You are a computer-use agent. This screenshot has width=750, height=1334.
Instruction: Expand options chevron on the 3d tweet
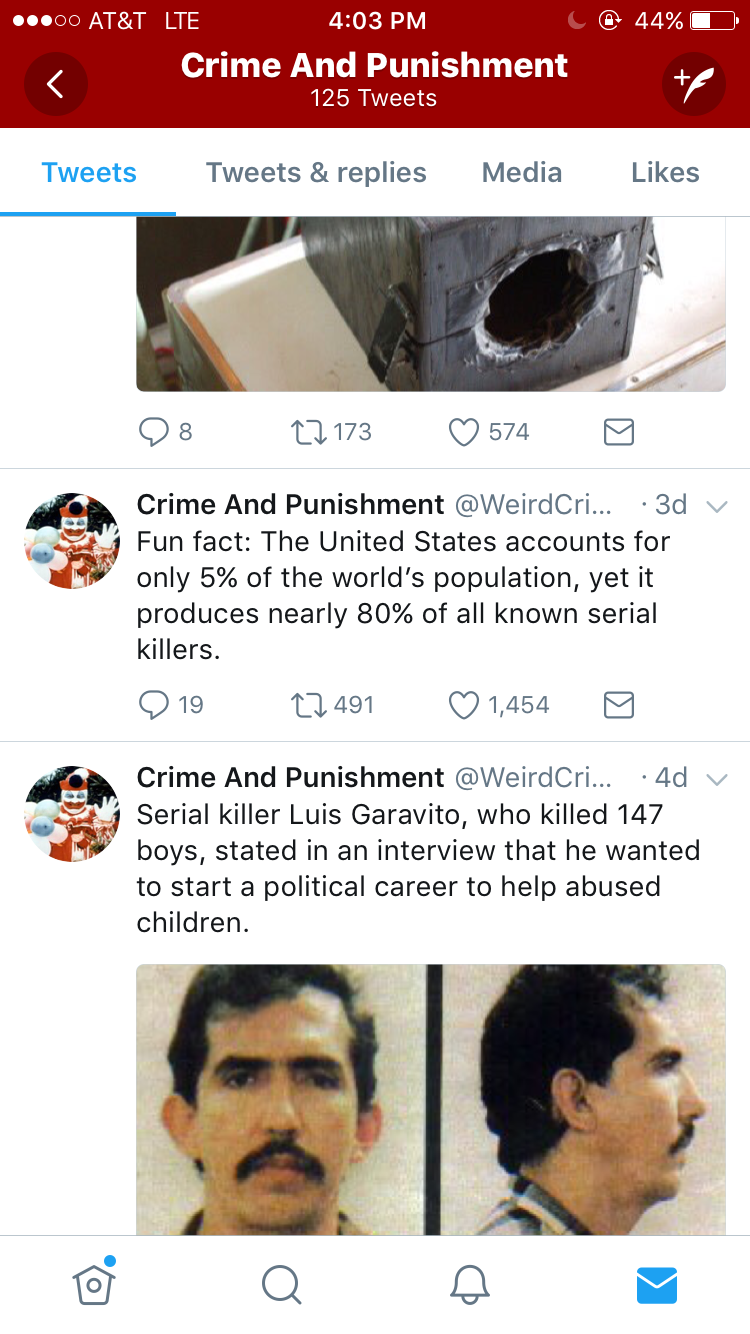point(716,506)
